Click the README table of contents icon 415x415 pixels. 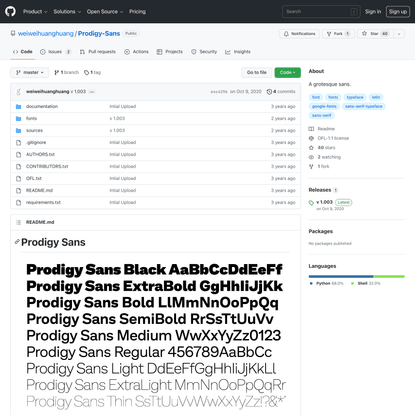pyautogui.click(x=19, y=222)
